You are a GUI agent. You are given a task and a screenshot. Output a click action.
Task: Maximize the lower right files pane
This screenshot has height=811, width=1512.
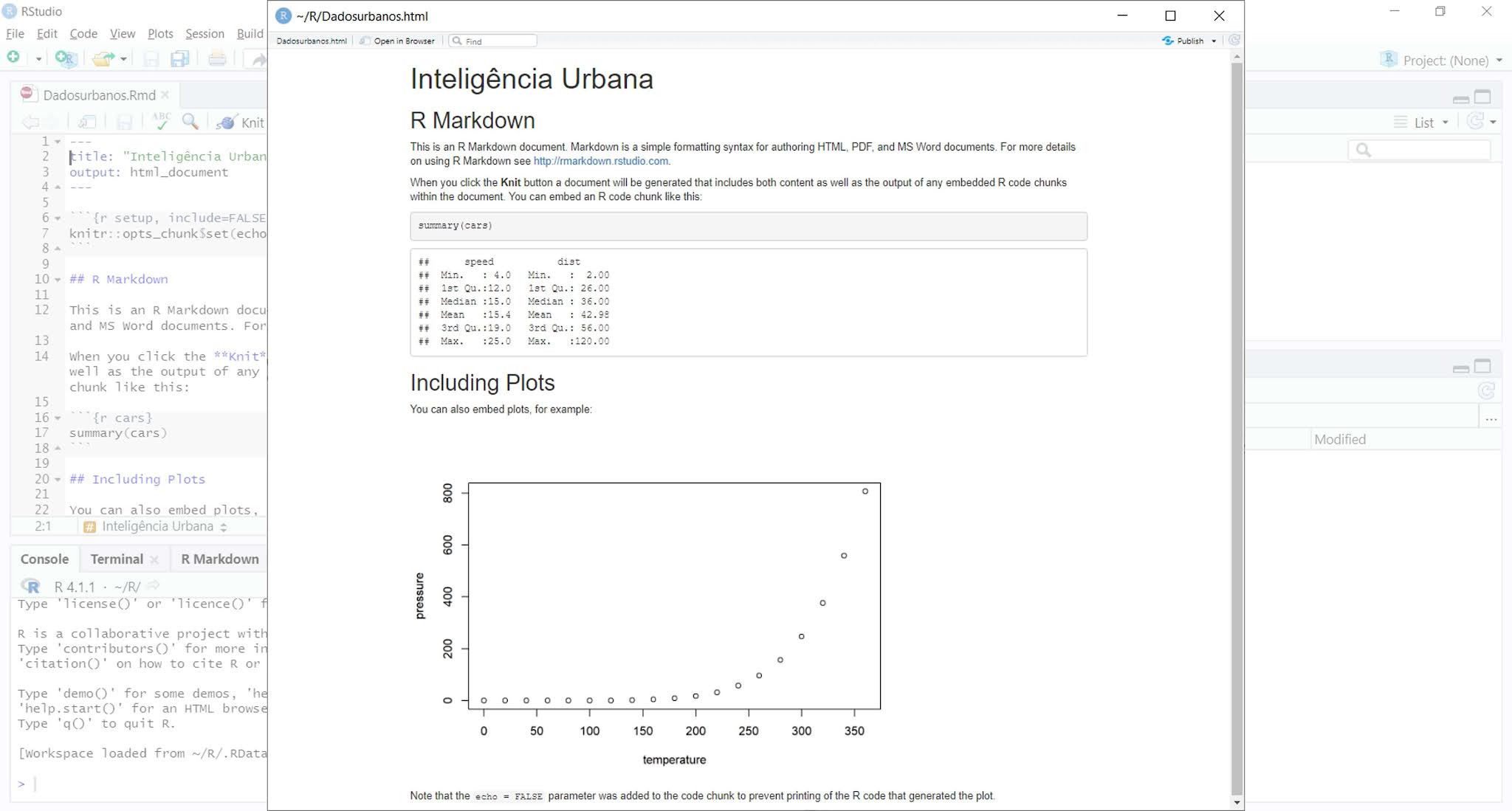1482,366
